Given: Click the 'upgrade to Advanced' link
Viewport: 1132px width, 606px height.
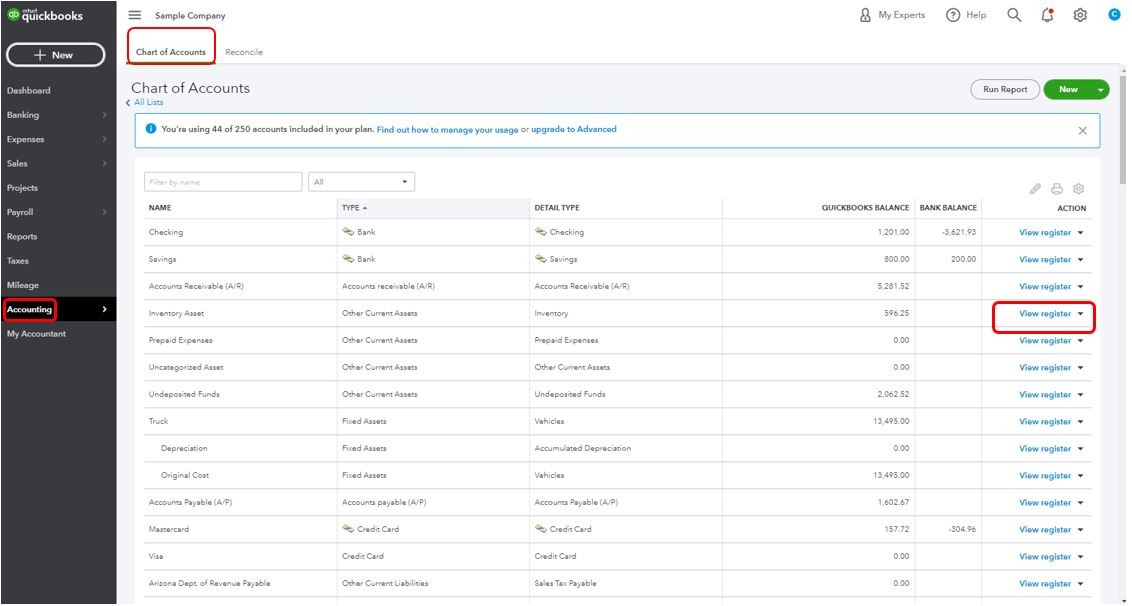Looking at the screenshot, I should click(574, 129).
